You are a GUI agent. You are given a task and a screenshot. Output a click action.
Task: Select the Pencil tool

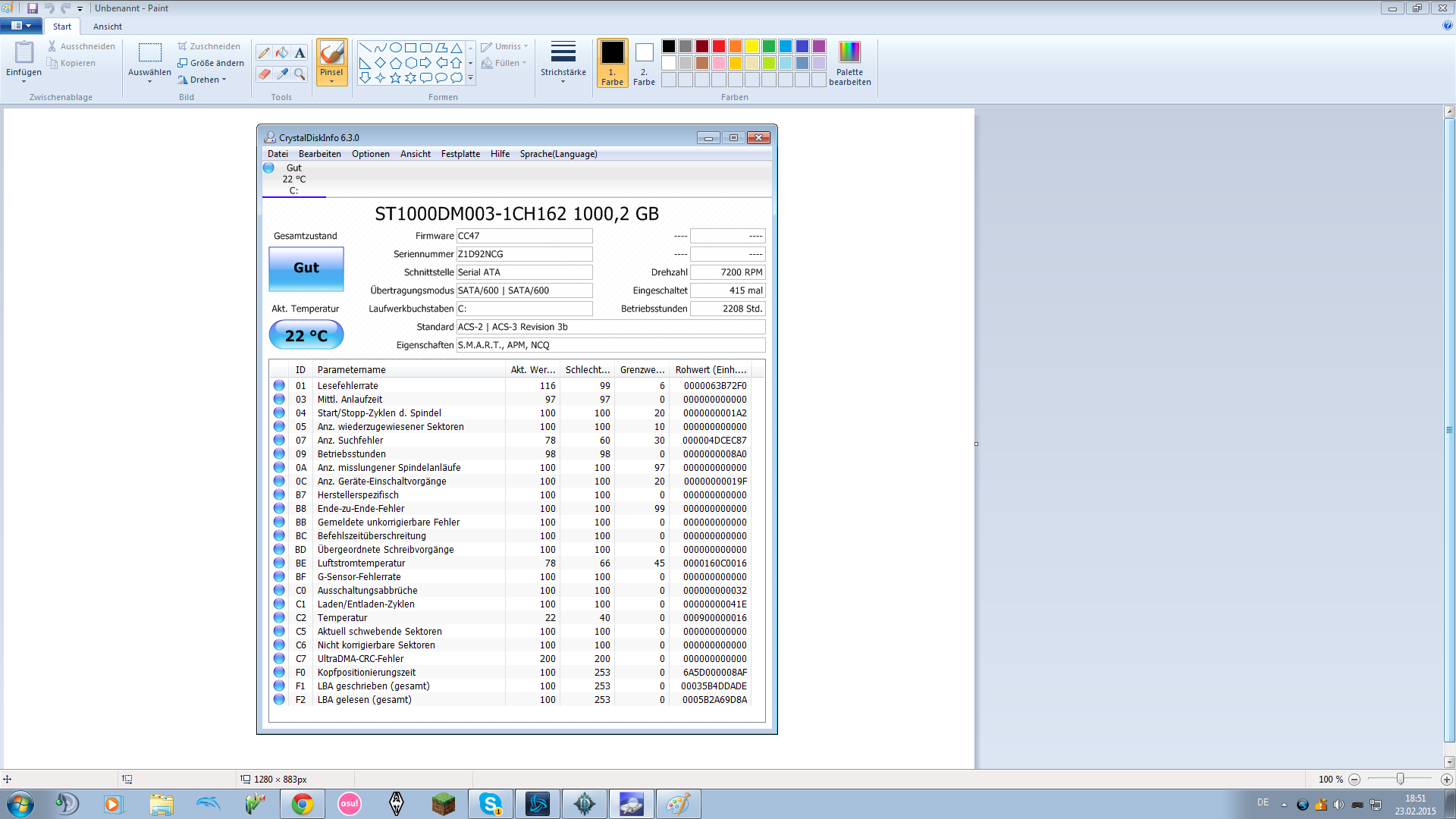click(264, 52)
